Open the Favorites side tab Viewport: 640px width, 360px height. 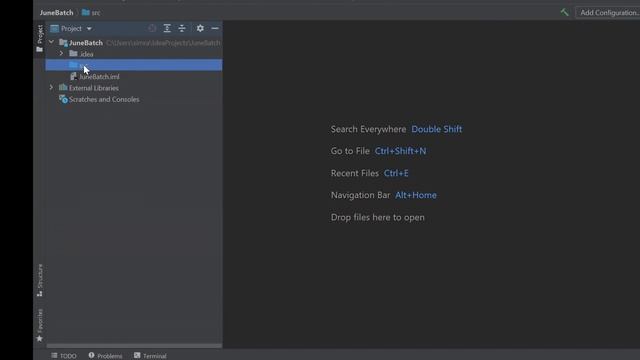pyautogui.click(x=40, y=325)
